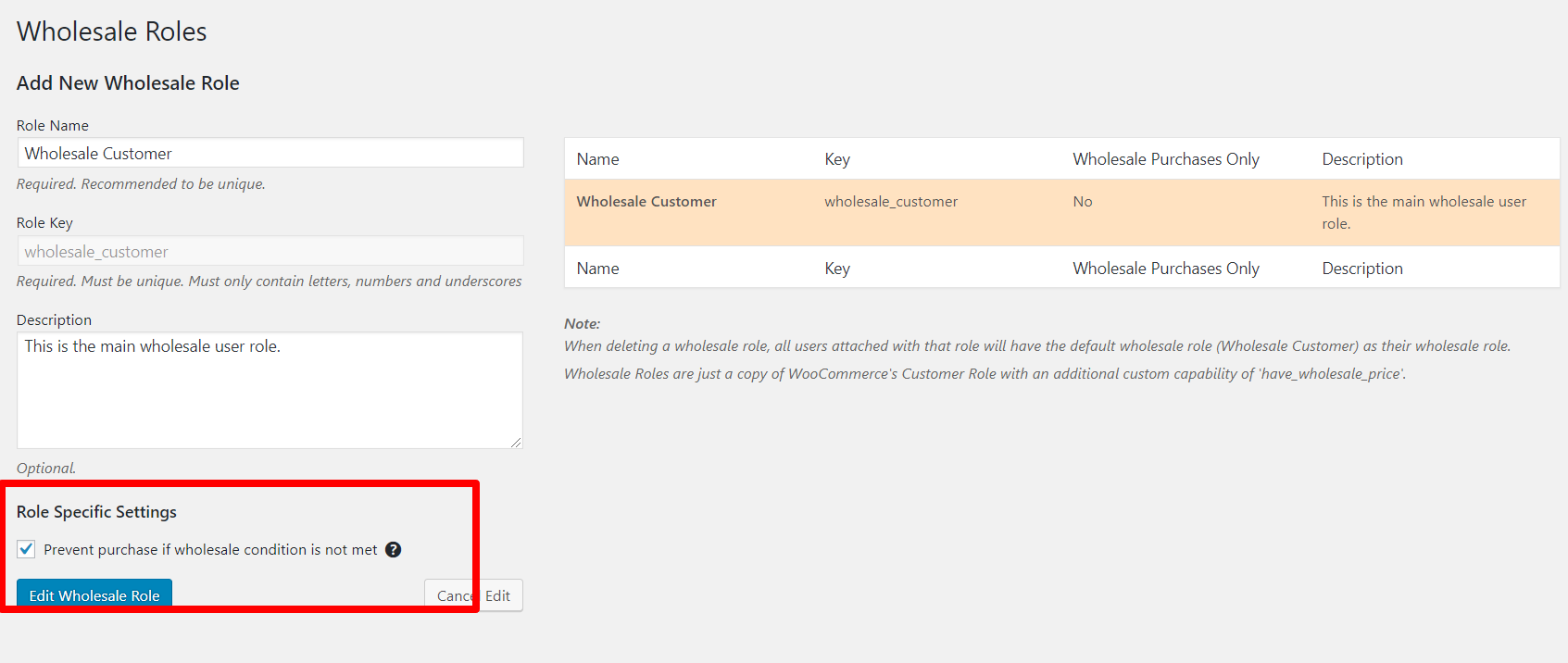Click the wholesale_customer key cell
The width and height of the screenshot is (1568, 663).
pyautogui.click(x=891, y=202)
